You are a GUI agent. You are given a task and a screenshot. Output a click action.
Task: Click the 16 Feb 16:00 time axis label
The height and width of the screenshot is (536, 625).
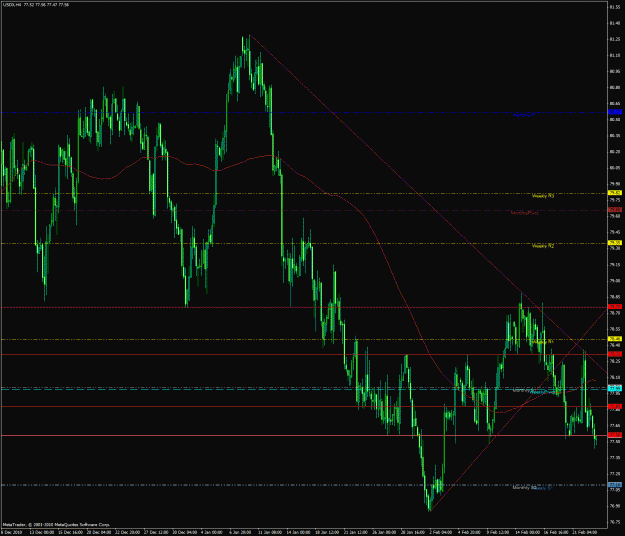(x=556, y=532)
